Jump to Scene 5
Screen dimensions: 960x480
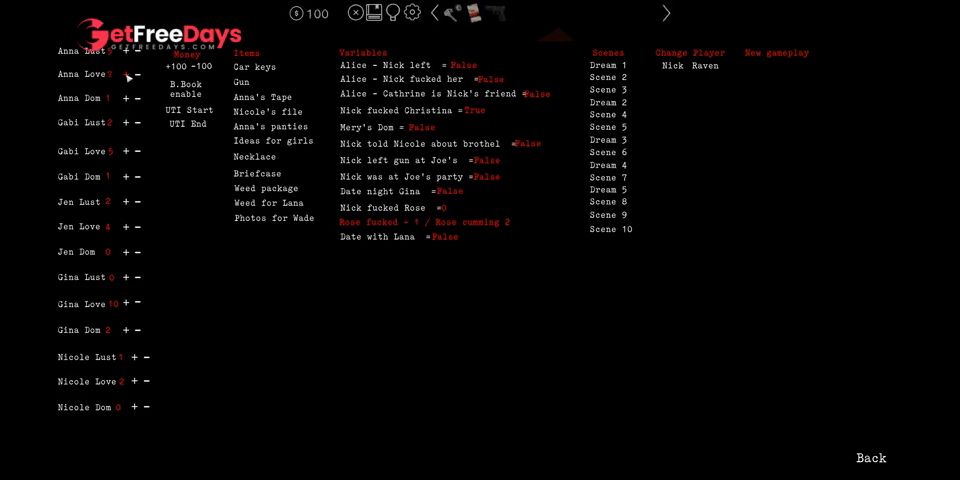click(608, 127)
